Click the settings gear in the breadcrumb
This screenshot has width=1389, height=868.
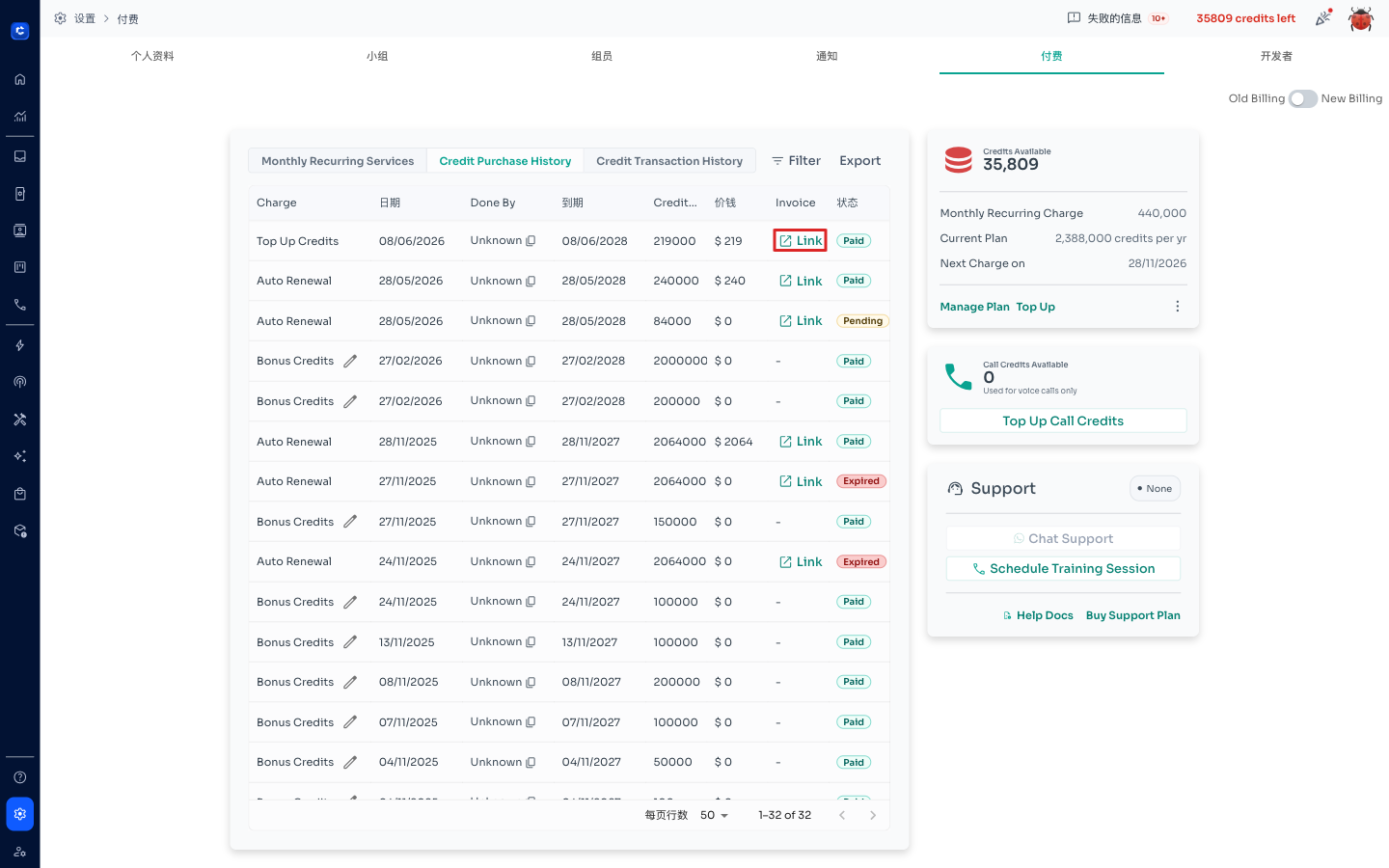point(60,18)
